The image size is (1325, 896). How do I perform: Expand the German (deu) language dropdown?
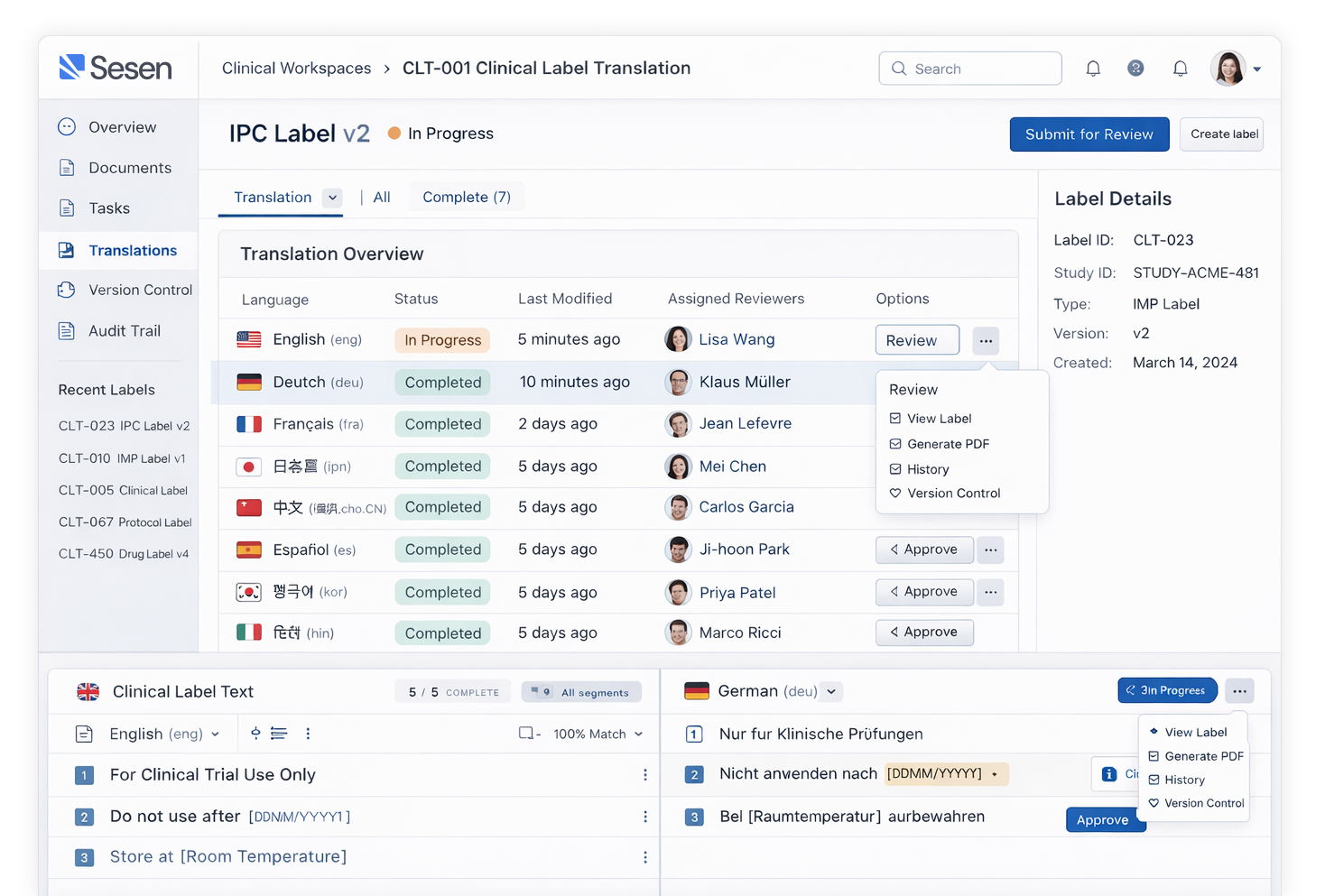[x=831, y=691]
